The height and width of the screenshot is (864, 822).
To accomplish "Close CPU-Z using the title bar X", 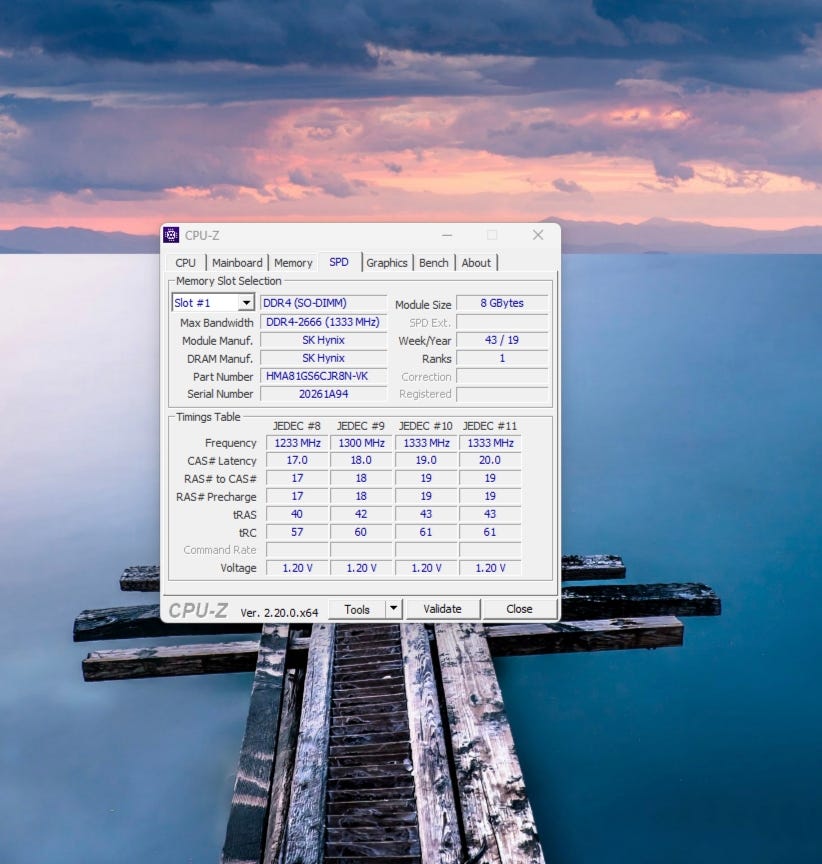I will 538,235.
